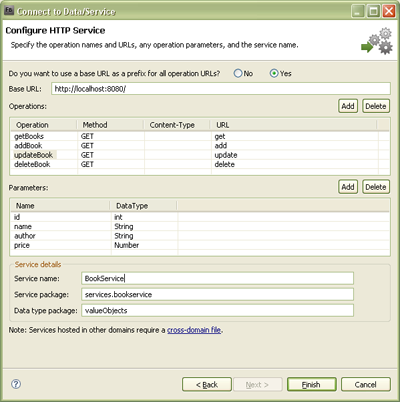Viewport: 400px width, 402px height.
Task: Select the updateBook operation row
Action: click(200, 155)
